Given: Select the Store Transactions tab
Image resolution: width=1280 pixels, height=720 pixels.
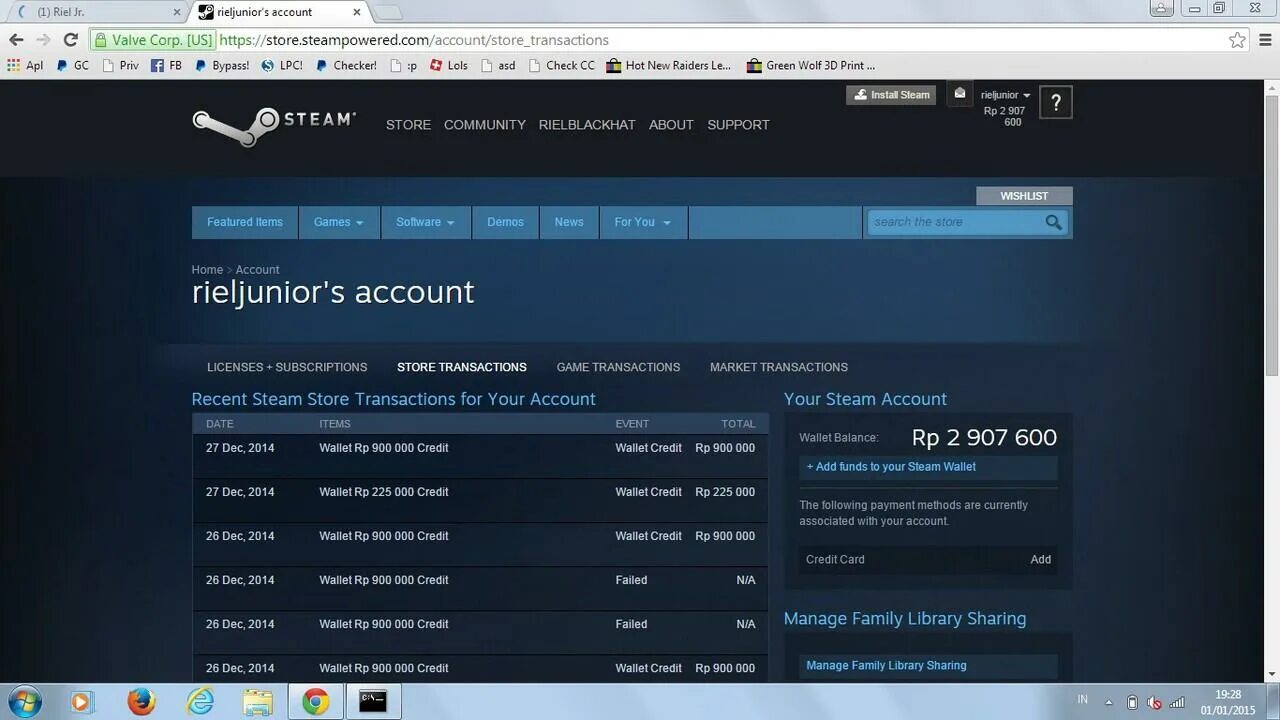Looking at the screenshot, I should click(462, 367).
